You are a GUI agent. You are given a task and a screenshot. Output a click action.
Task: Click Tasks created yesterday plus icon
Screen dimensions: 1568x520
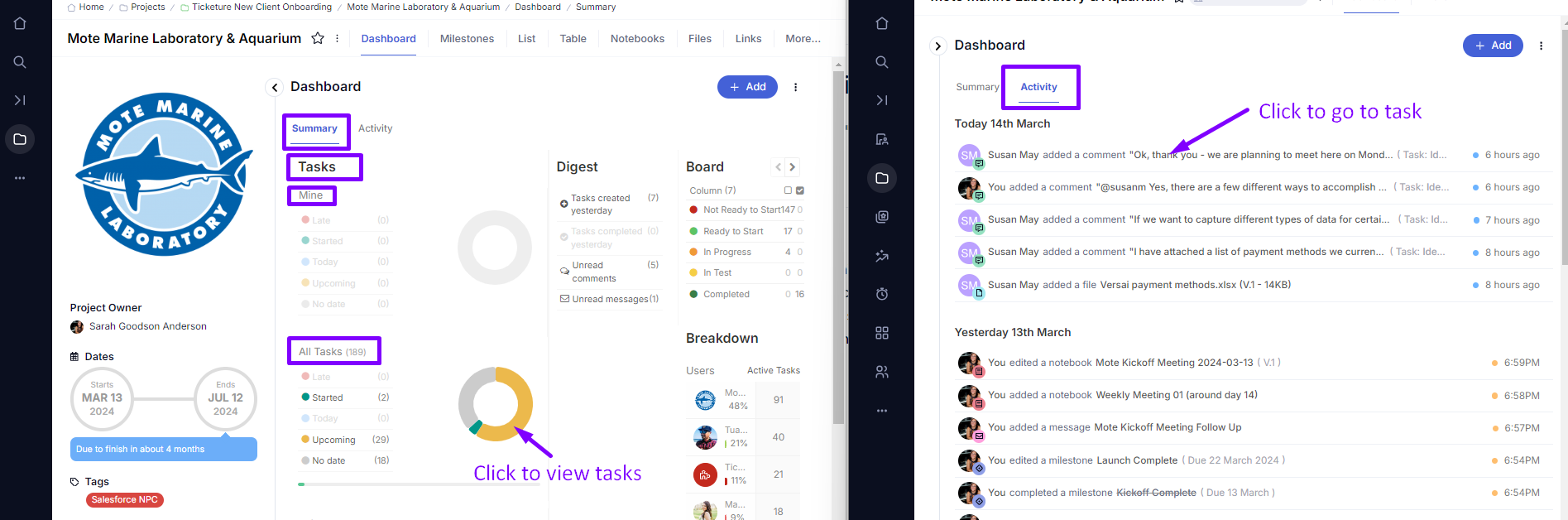tap(564, 204)
